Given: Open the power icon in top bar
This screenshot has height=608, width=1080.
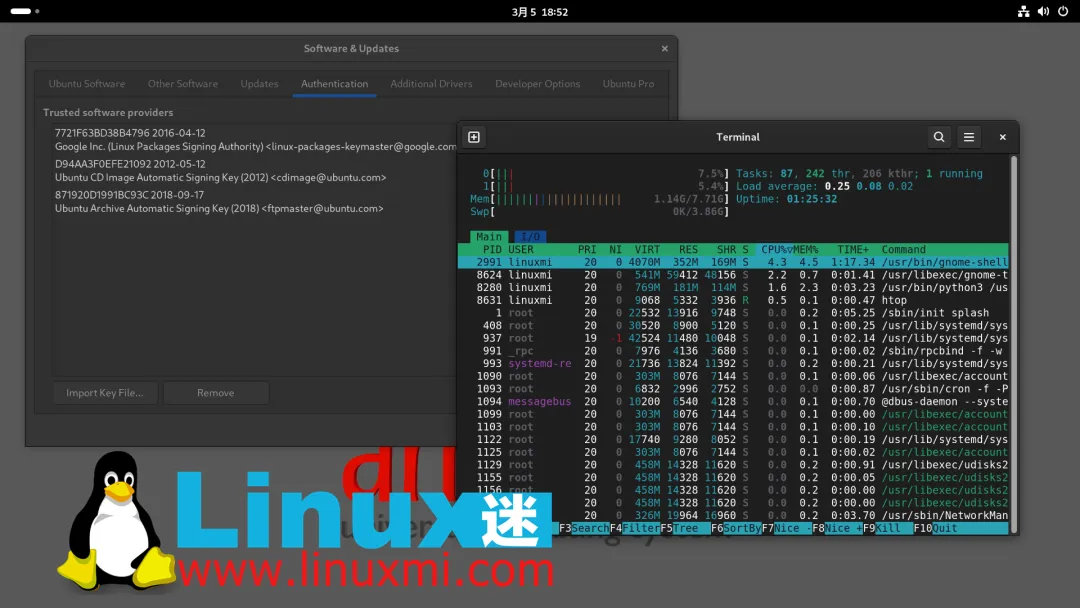Looking at the screenshot, I should 1063,12.
